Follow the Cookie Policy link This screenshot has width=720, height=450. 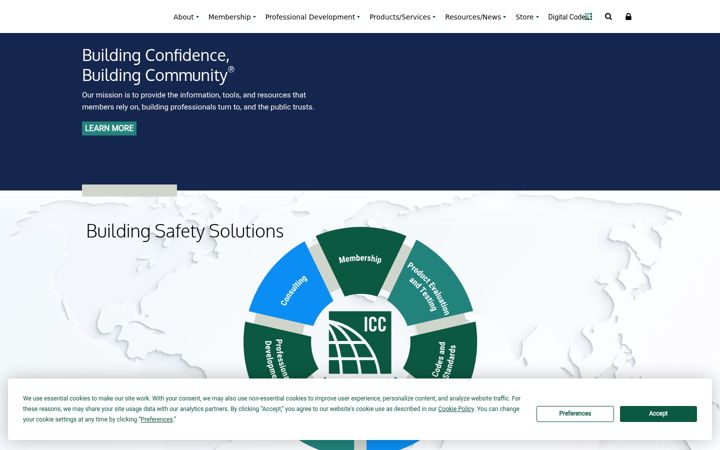coord(456,409)
